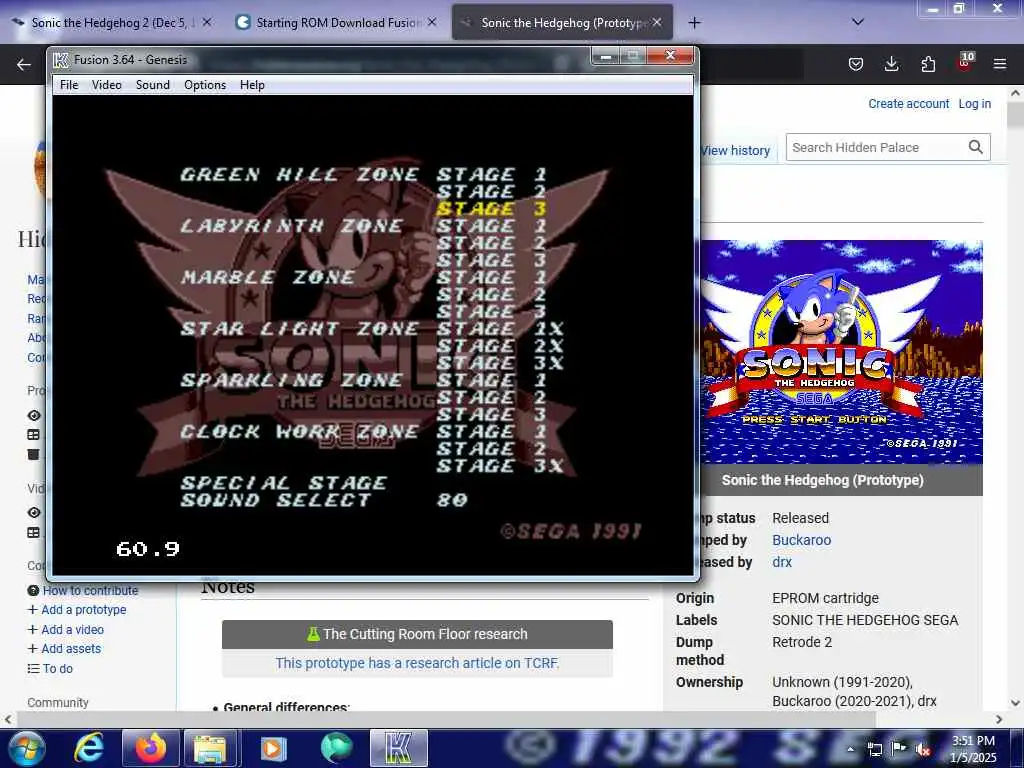This screenshot has width=1024, height=768.
Task: Click the Action Center flag icon
Action: click(899, 749)
